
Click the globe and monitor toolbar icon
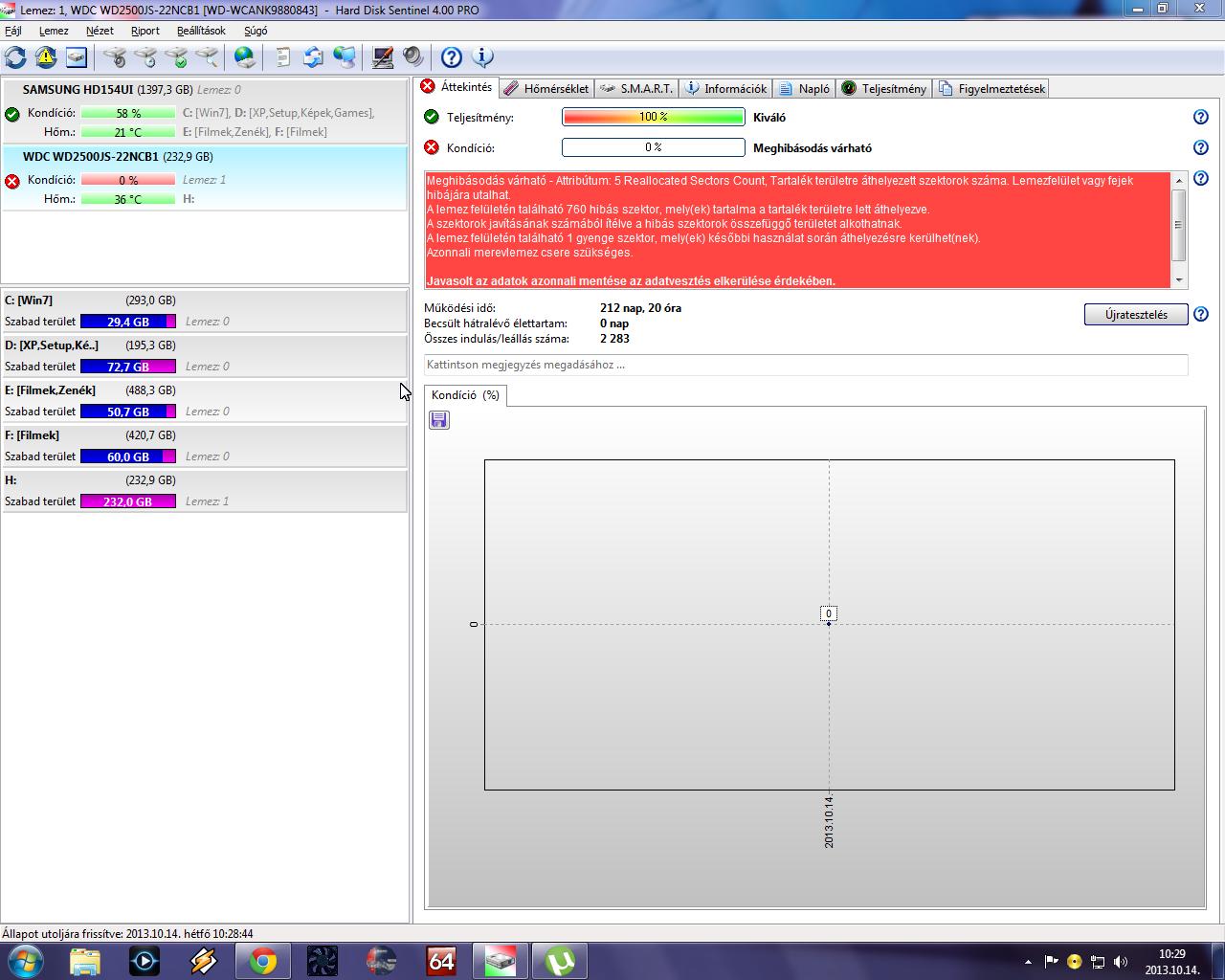(344, 57)
